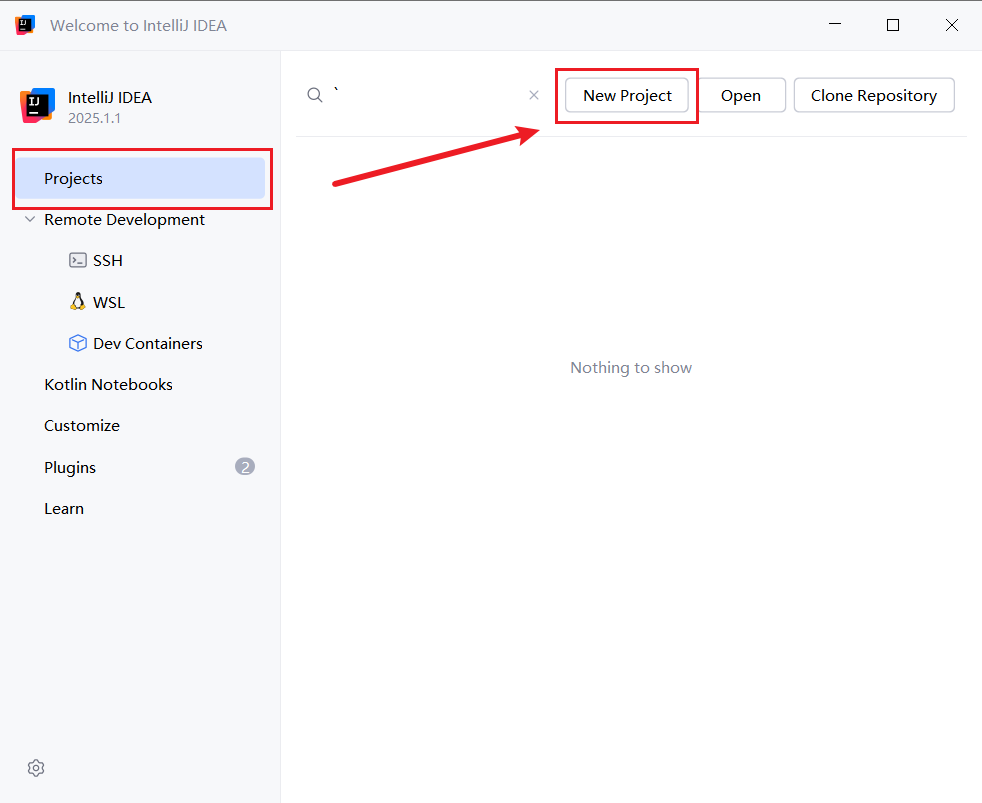The image size is (982, 803).
Task: Click the IntelliJ IDEA sidebar logo
Action: [x=37, y=106]
